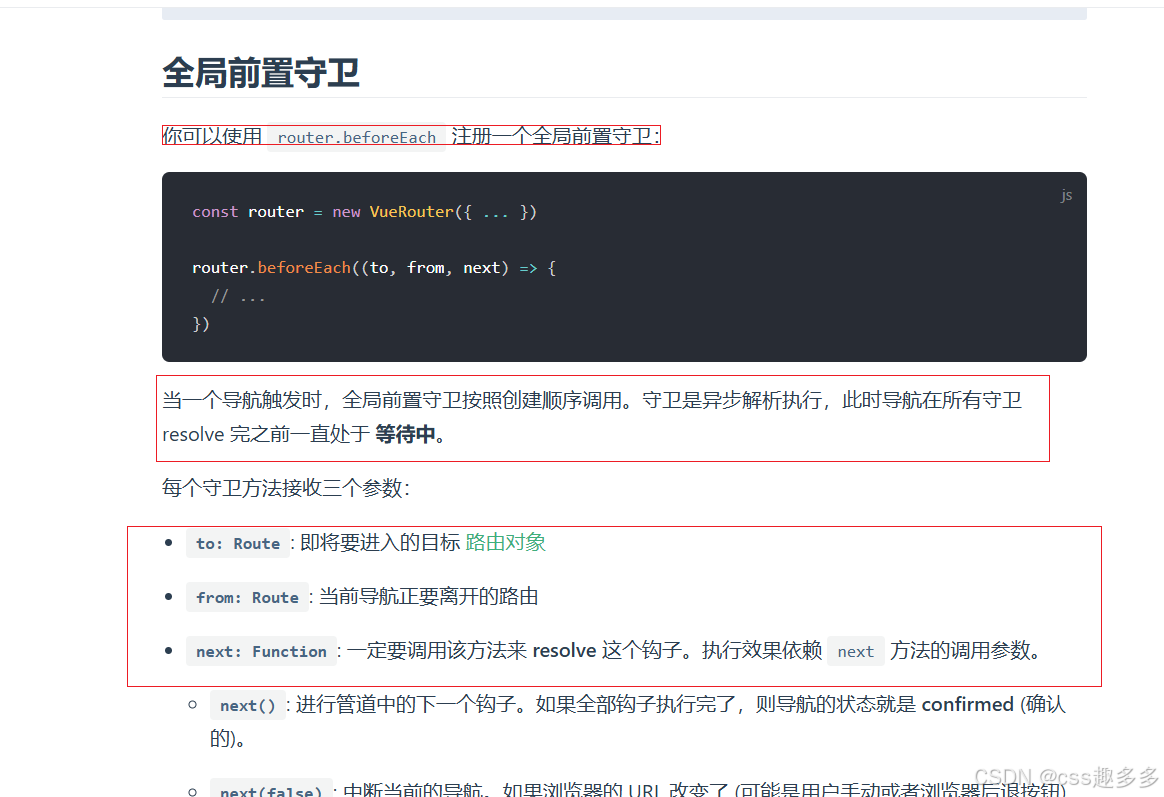Open the 路由对象 green link
The width and height of the screenshot is (1164, 797).
[506, 542]
